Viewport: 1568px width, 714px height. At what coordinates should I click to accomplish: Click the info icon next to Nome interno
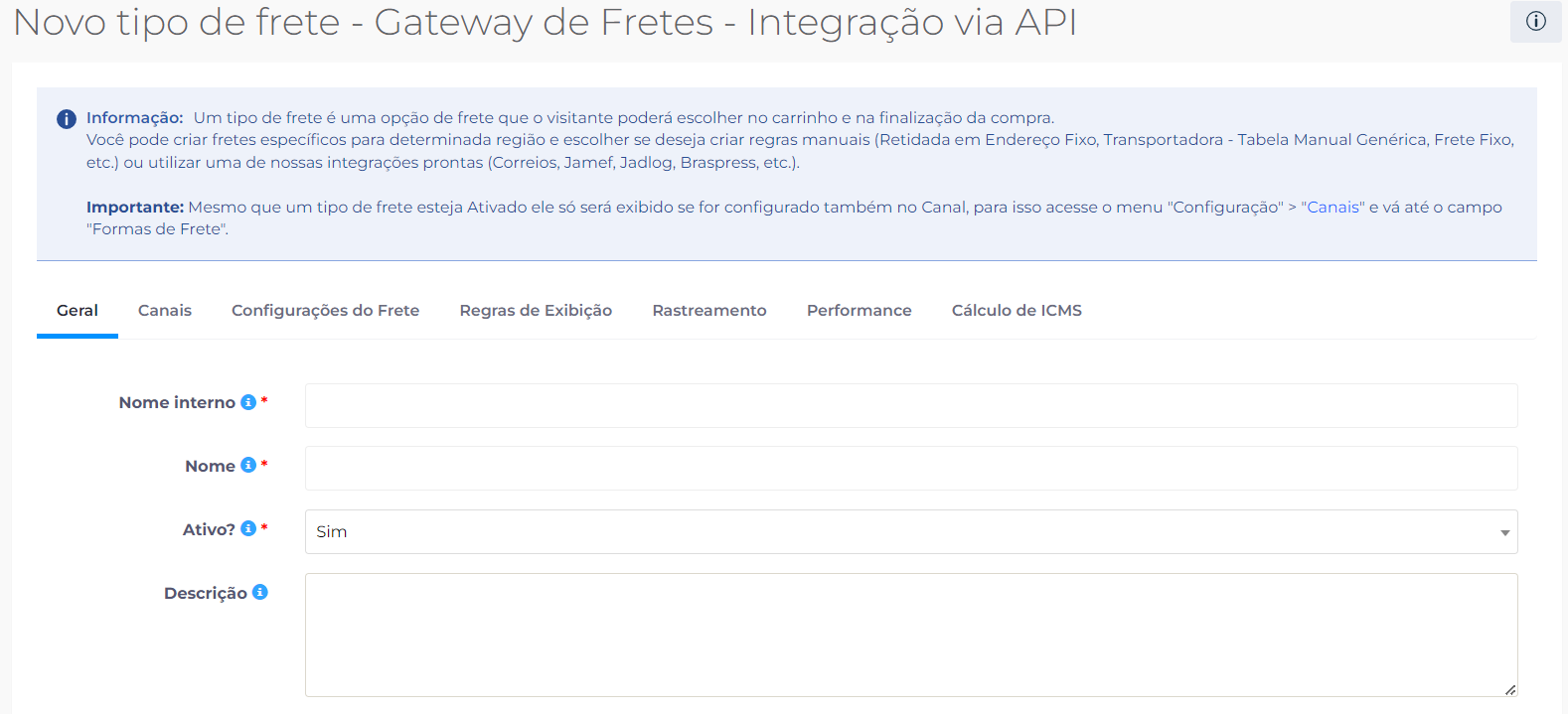[248, 402]
